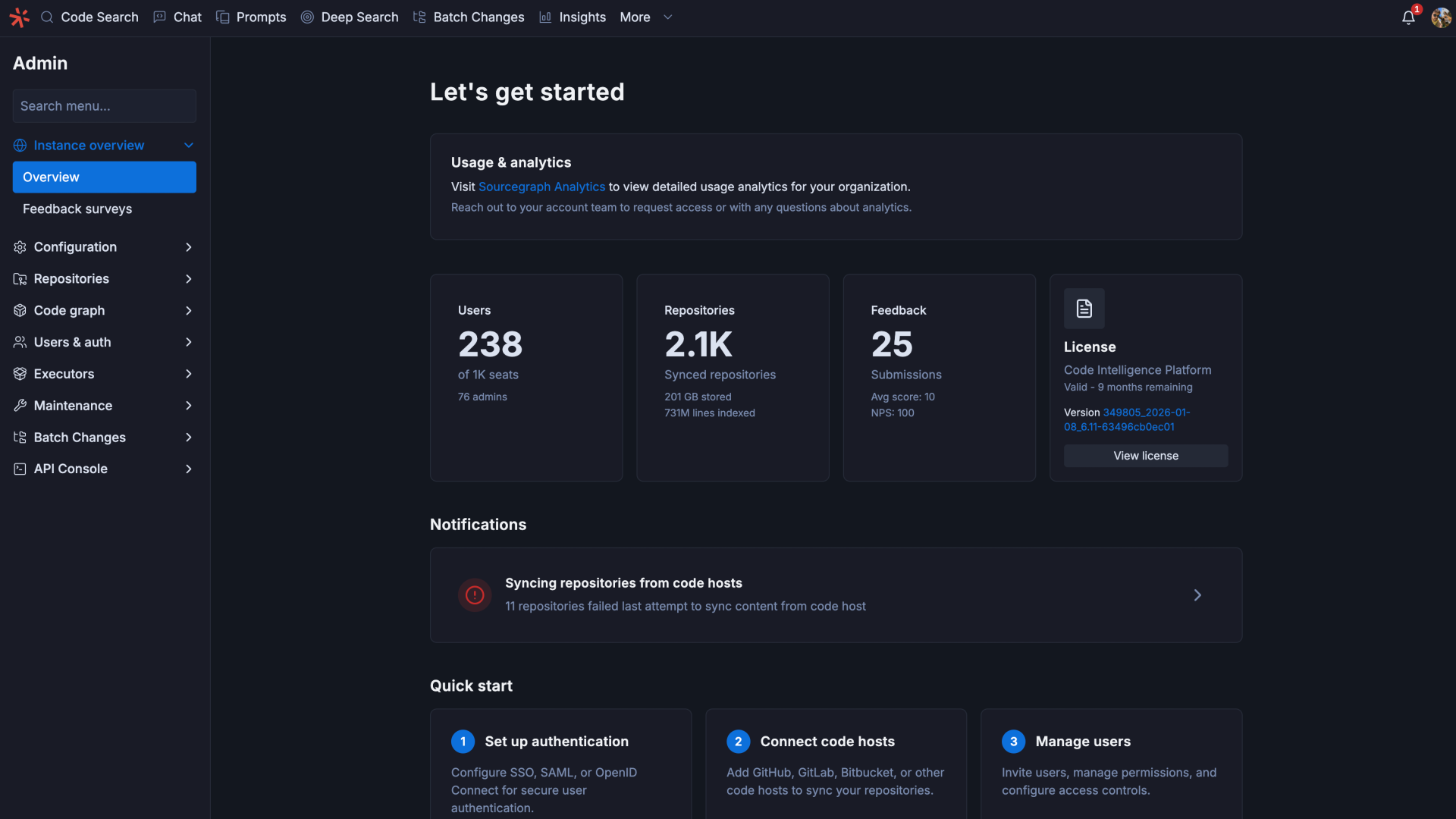Open the Prompts section
This screenshot has height=819, width=1456.
[260, 17]
